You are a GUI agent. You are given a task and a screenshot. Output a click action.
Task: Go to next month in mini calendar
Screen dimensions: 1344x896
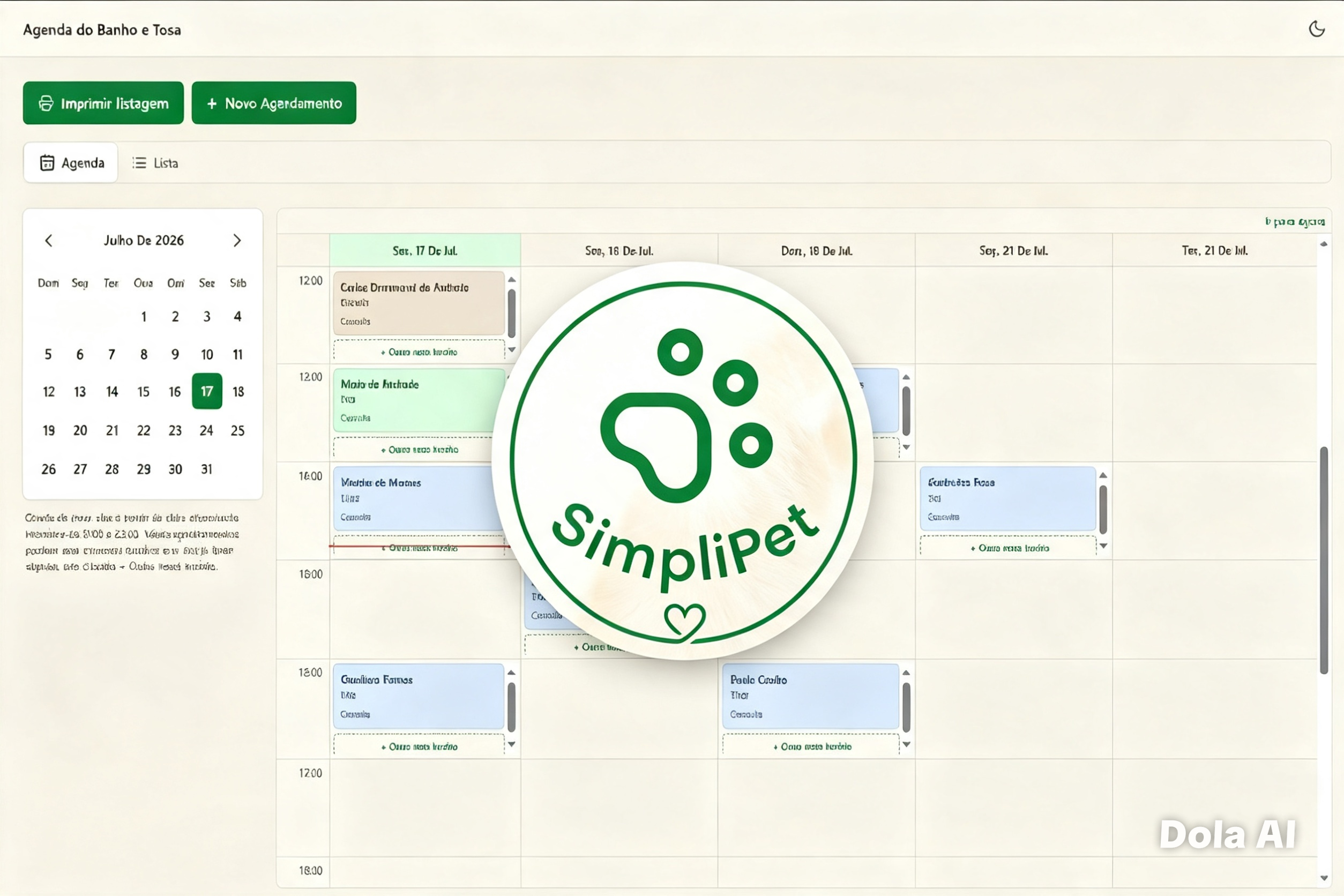(x=237, y=241)
